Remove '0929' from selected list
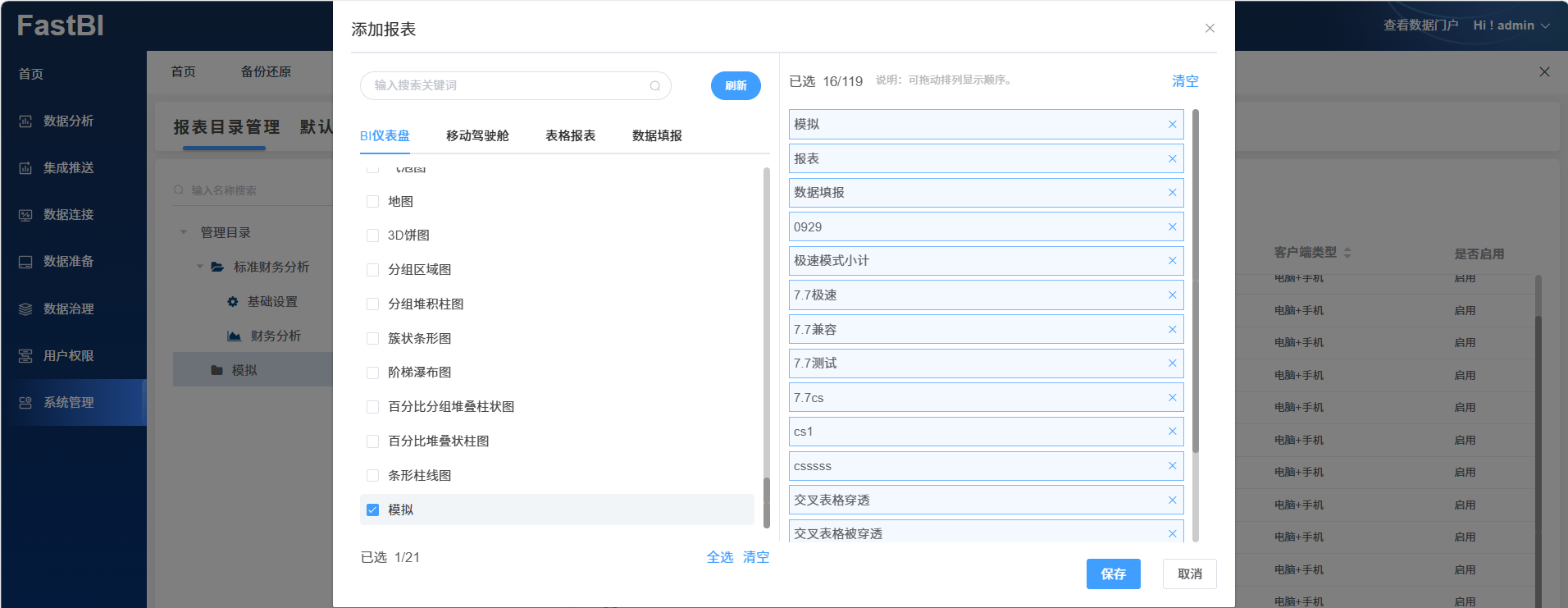 [x=1172, y=227]
